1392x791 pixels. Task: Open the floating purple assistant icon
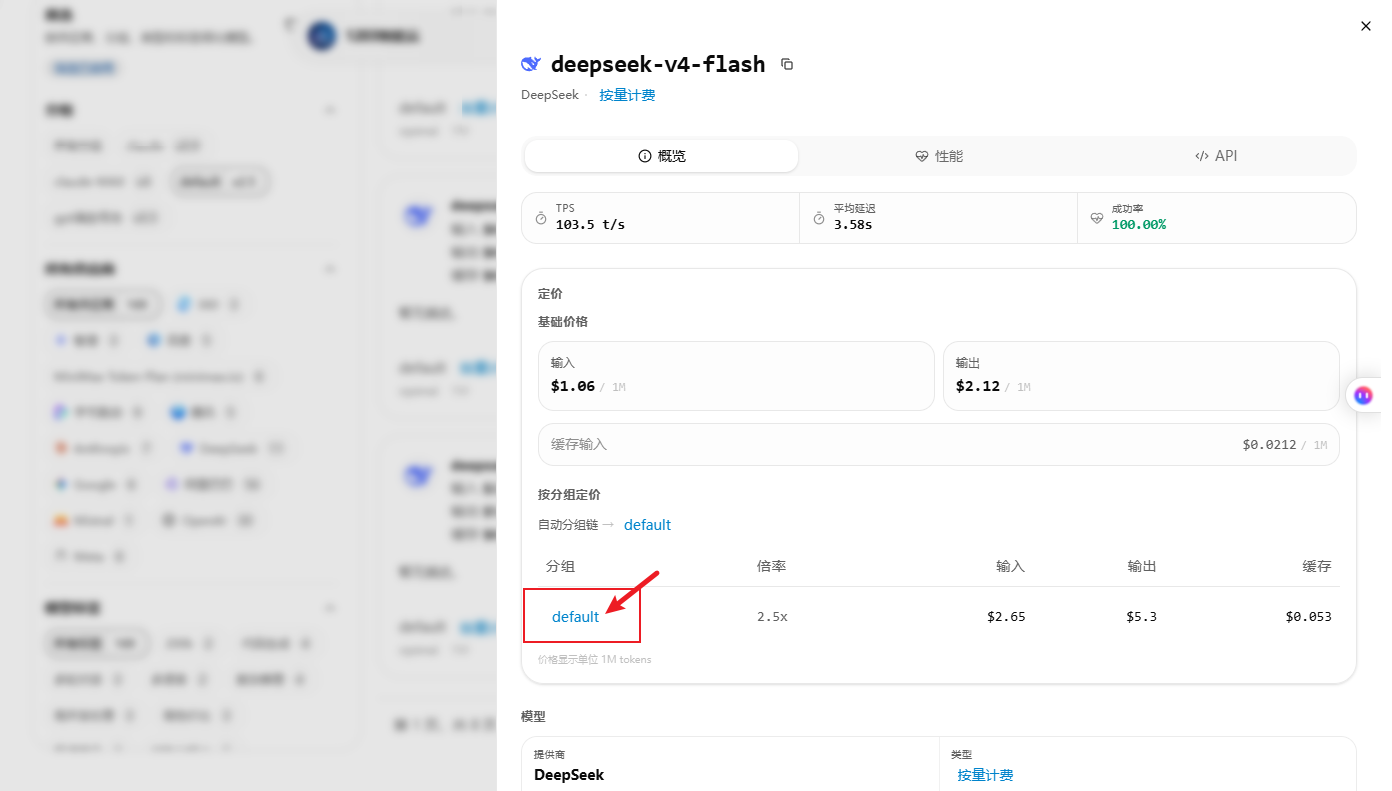coord(1363,395)
